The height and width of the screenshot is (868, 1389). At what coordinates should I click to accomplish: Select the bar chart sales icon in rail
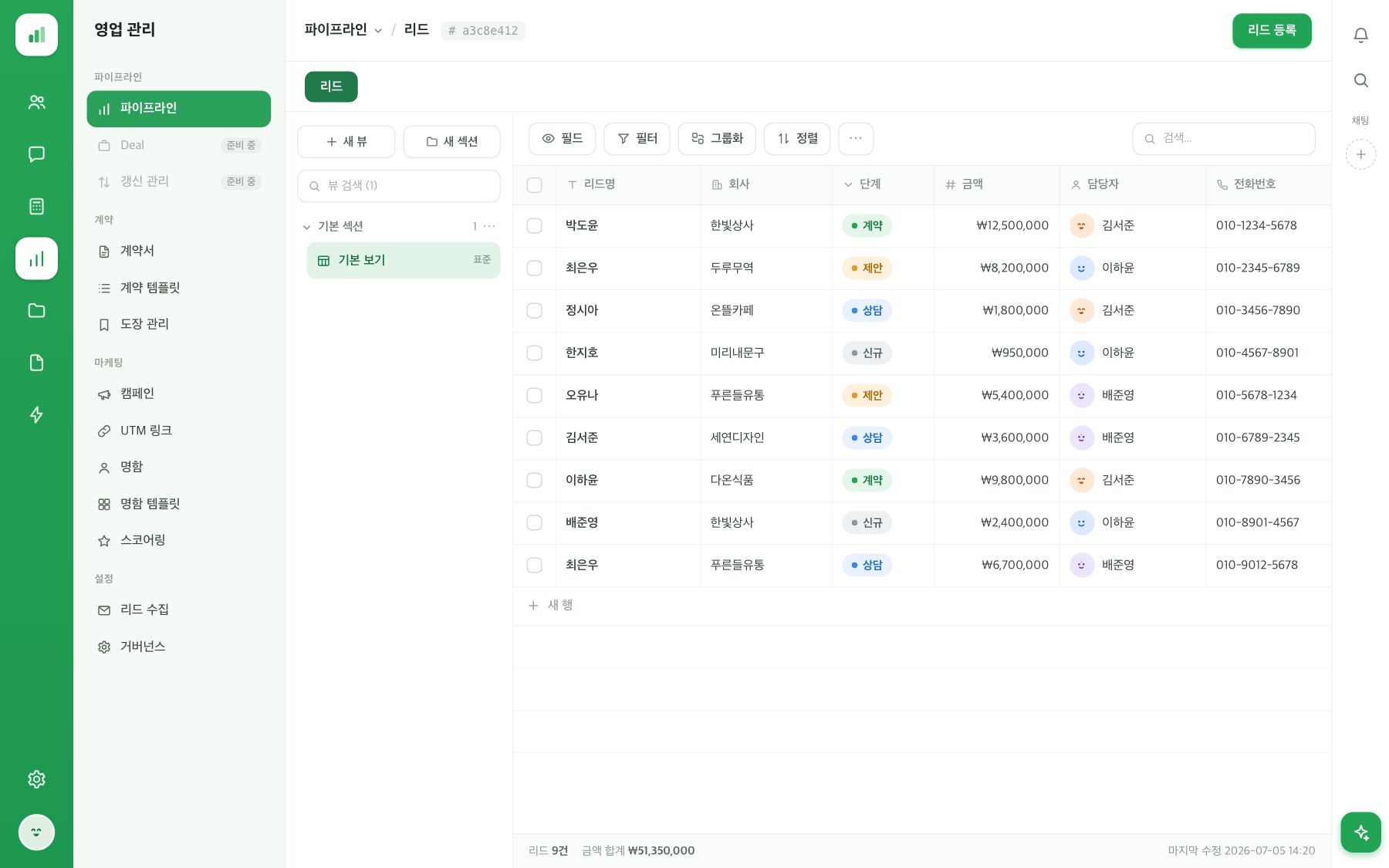[x=36, y=258]
